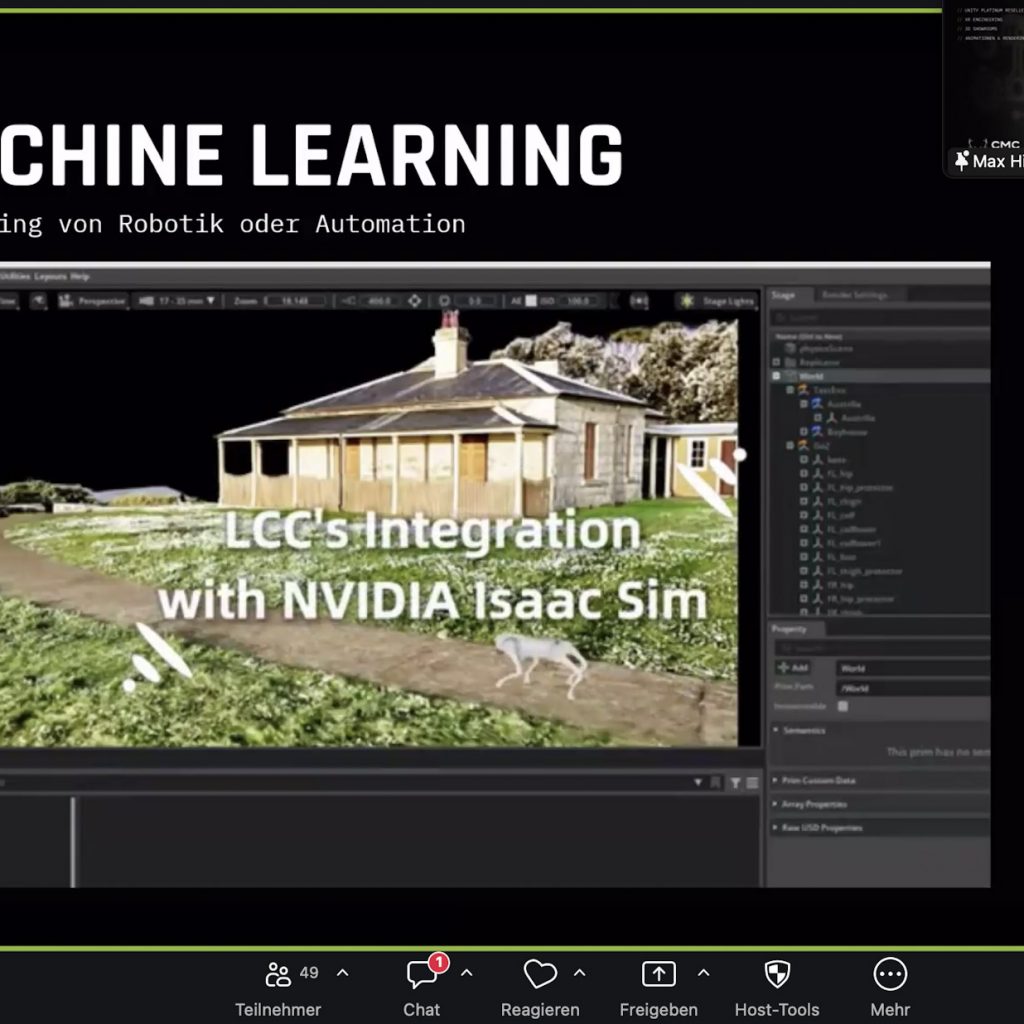
Task: Collapse the World tree node
Action: (776, 376)
